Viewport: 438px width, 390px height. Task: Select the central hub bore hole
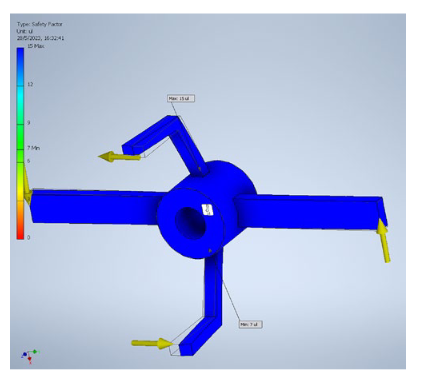190,223
